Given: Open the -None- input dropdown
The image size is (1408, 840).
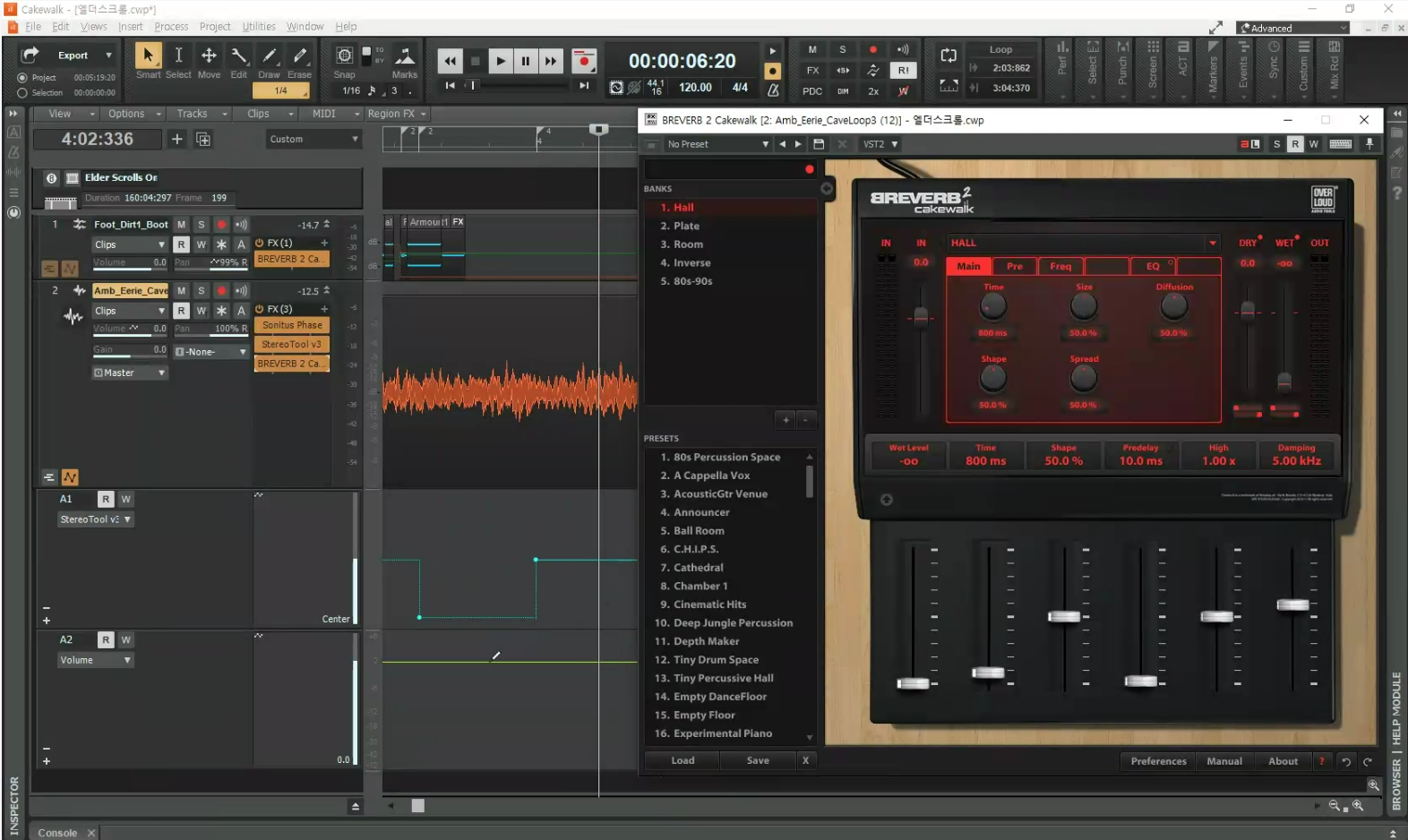Looking at the screenshot, I should [211, 352].
